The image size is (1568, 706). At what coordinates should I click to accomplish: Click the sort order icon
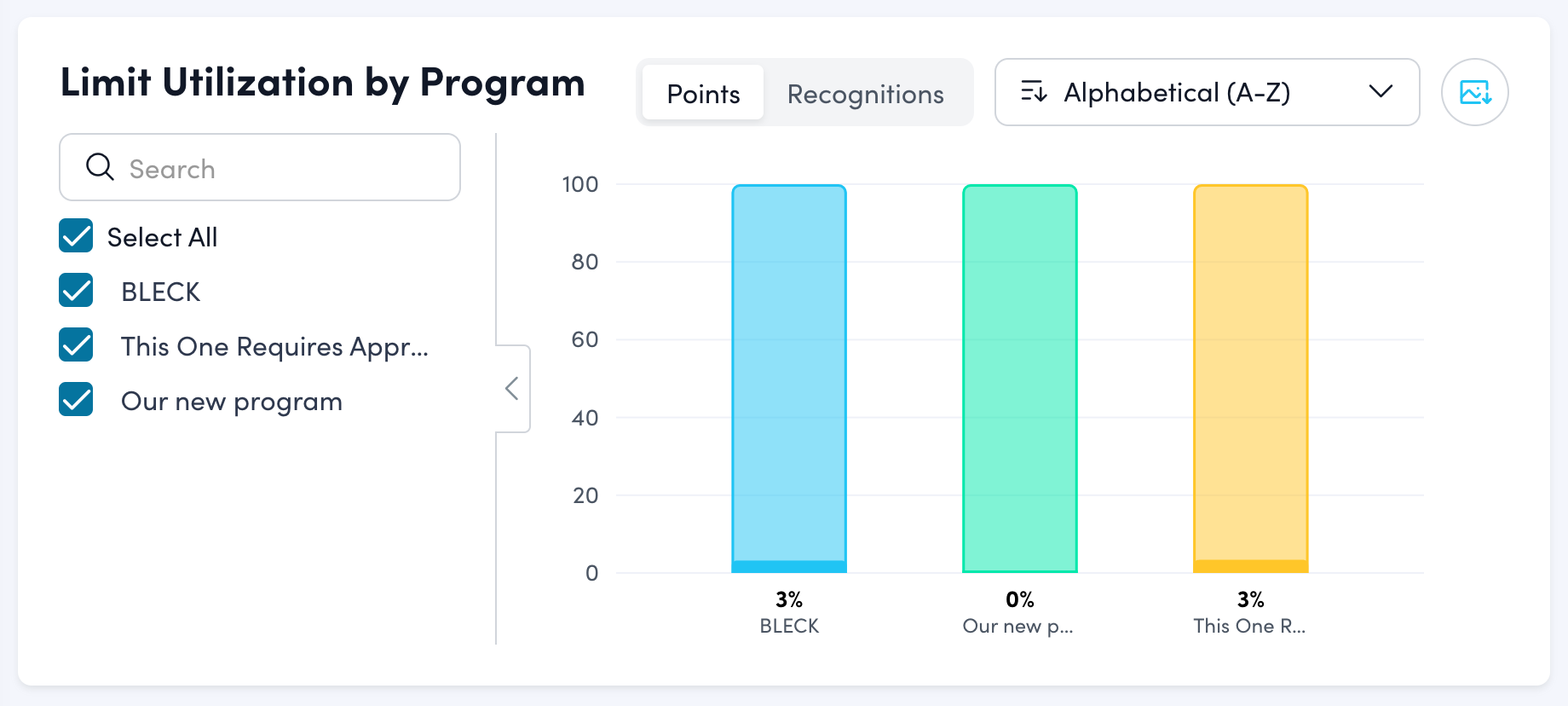[1034, 92]
